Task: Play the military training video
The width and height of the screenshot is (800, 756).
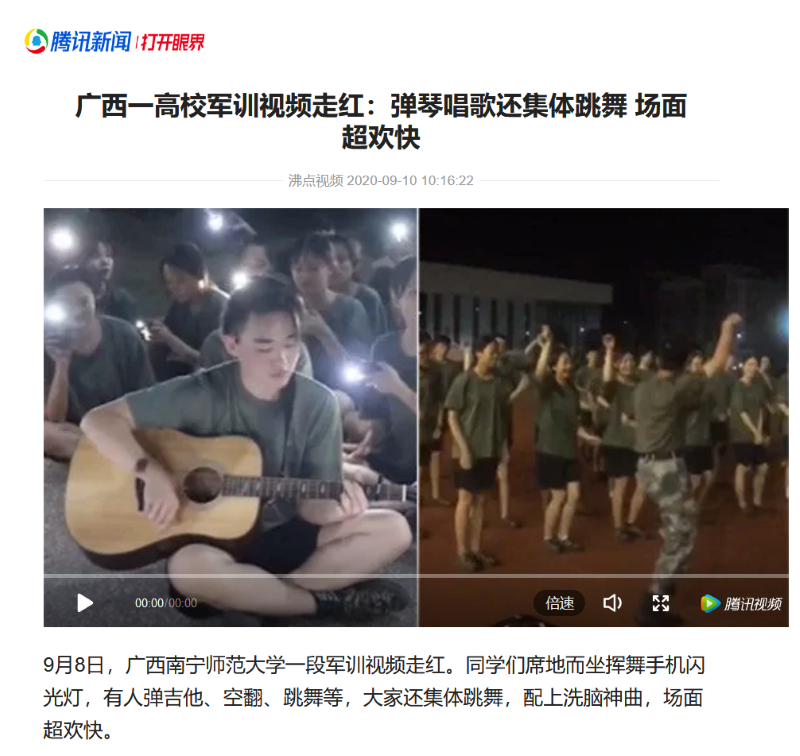Action: 85,603
